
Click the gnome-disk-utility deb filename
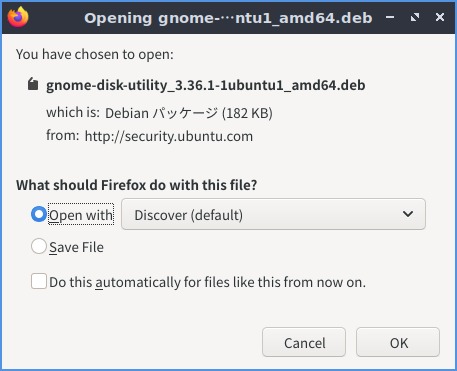click(206, 85)
